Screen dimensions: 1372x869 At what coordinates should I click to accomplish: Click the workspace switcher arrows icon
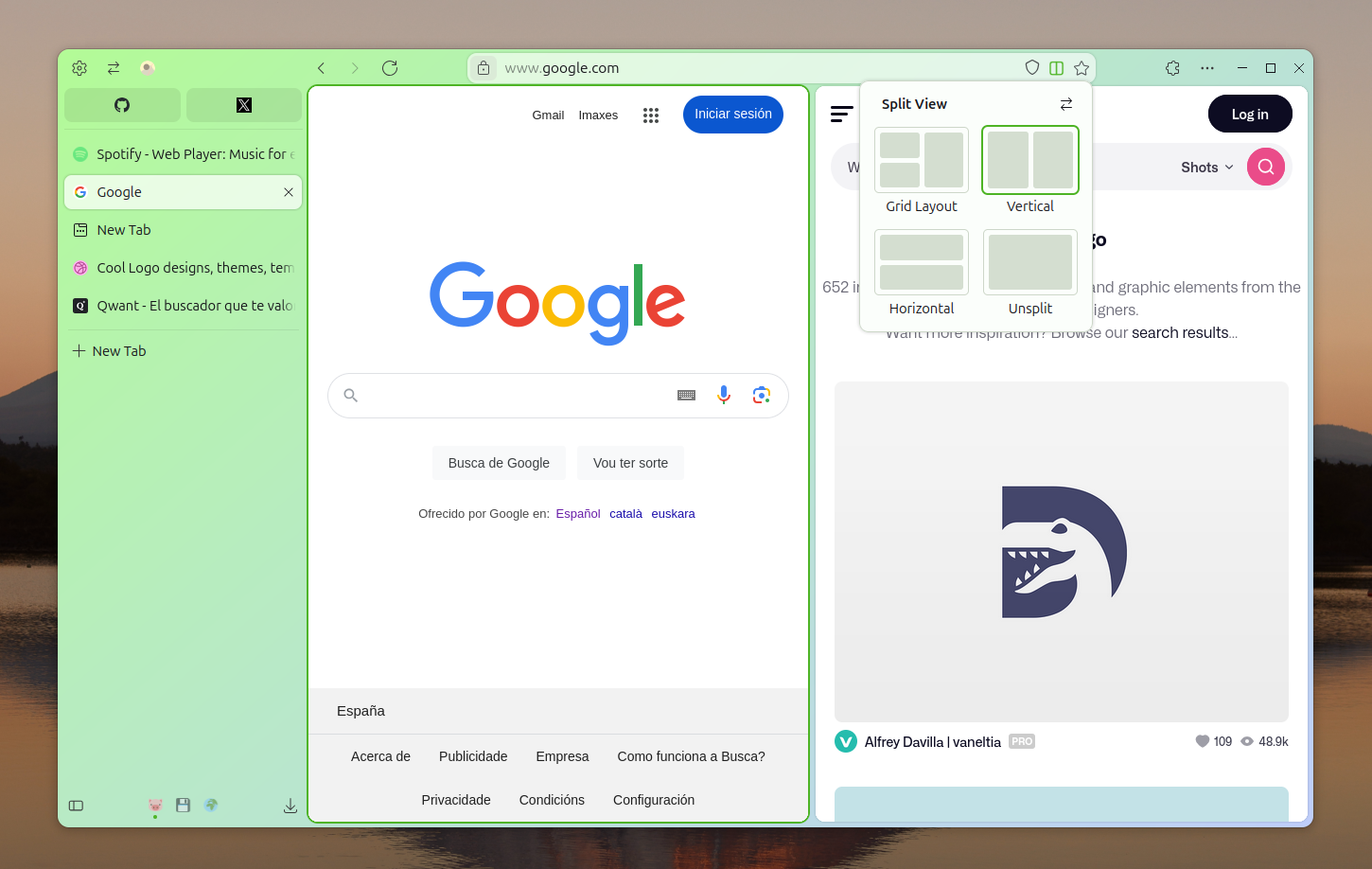coord(114,68)
